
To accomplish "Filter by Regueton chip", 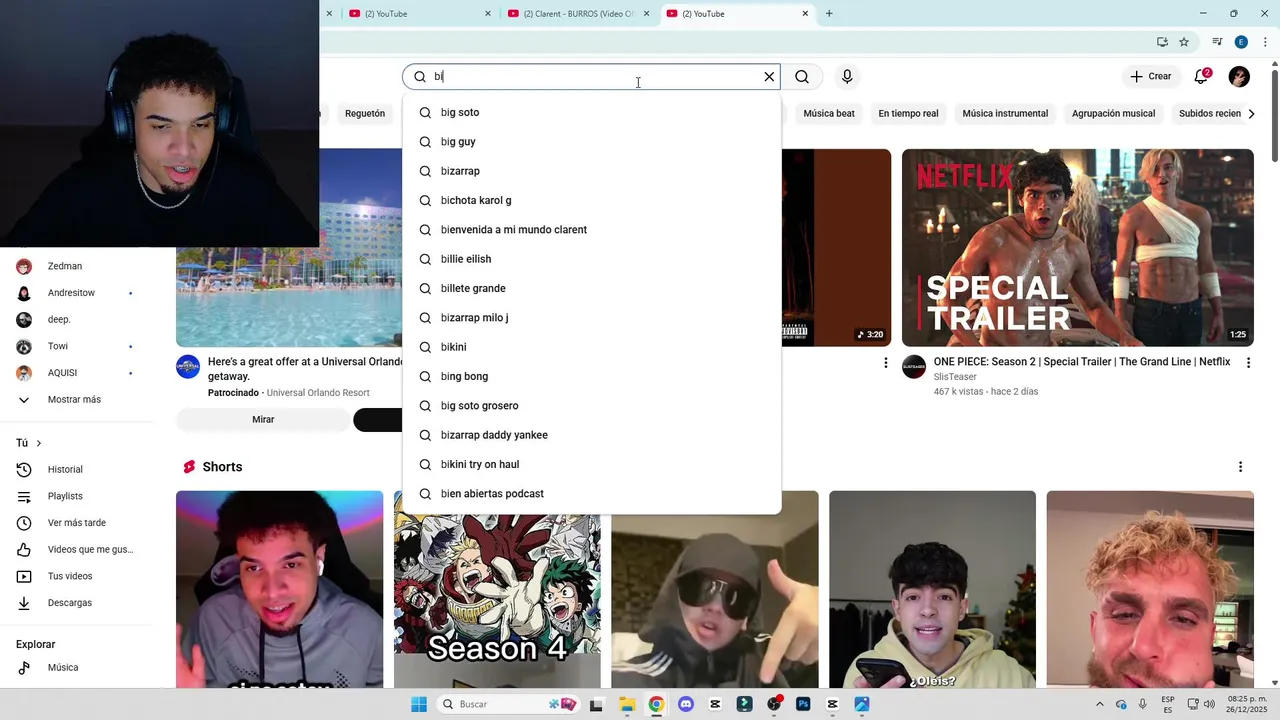I will pos(365,114).
